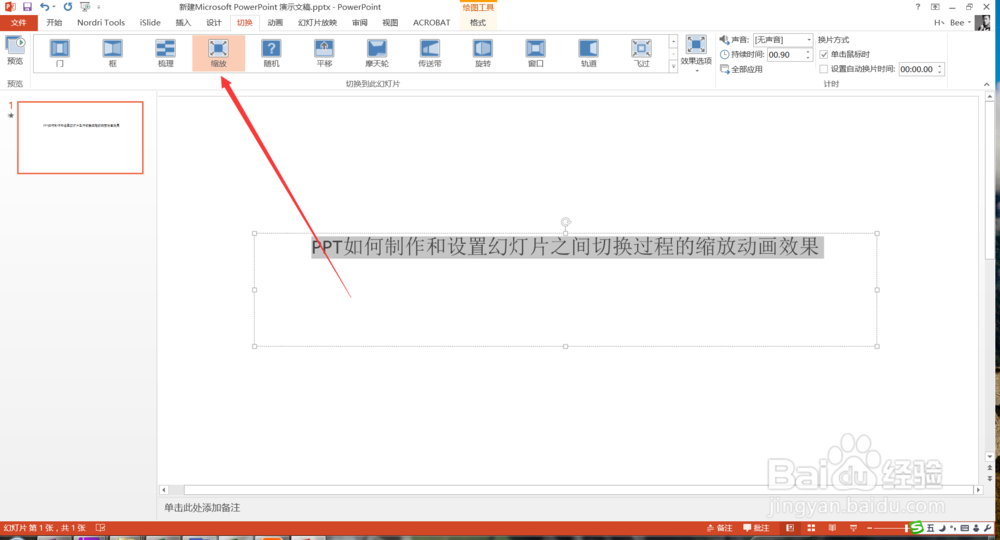Click the user account avatar picture
The width and height of the screenshot is (1000, 540).
(x=983, y=22)
